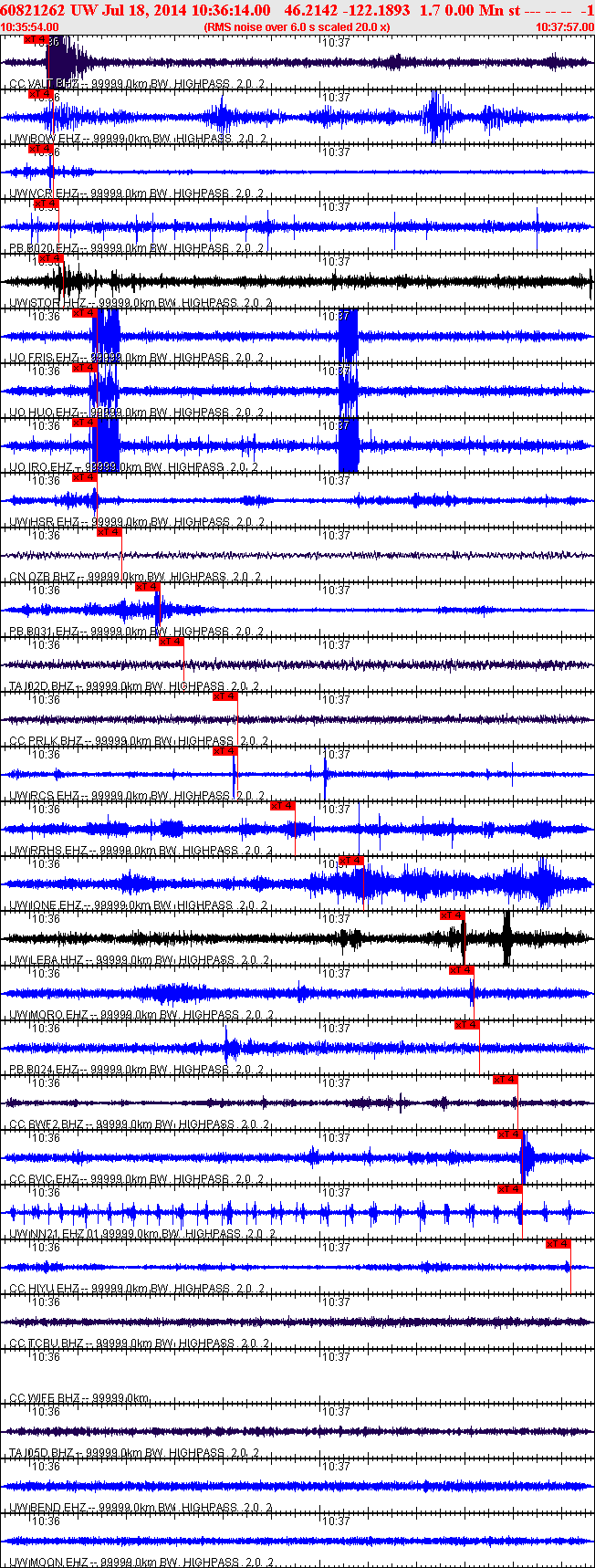Select the PB B024 EHZ trace label
The width and height of the screenshot is (595, 1568).
(x=138, y=1070)
